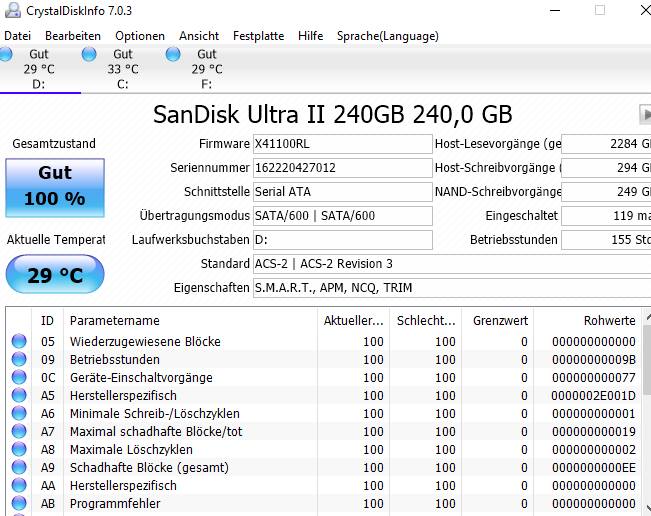Screen dimensions: 651x516
Task: Click the Rohwerte column header
Action: [x=587, y=320]
